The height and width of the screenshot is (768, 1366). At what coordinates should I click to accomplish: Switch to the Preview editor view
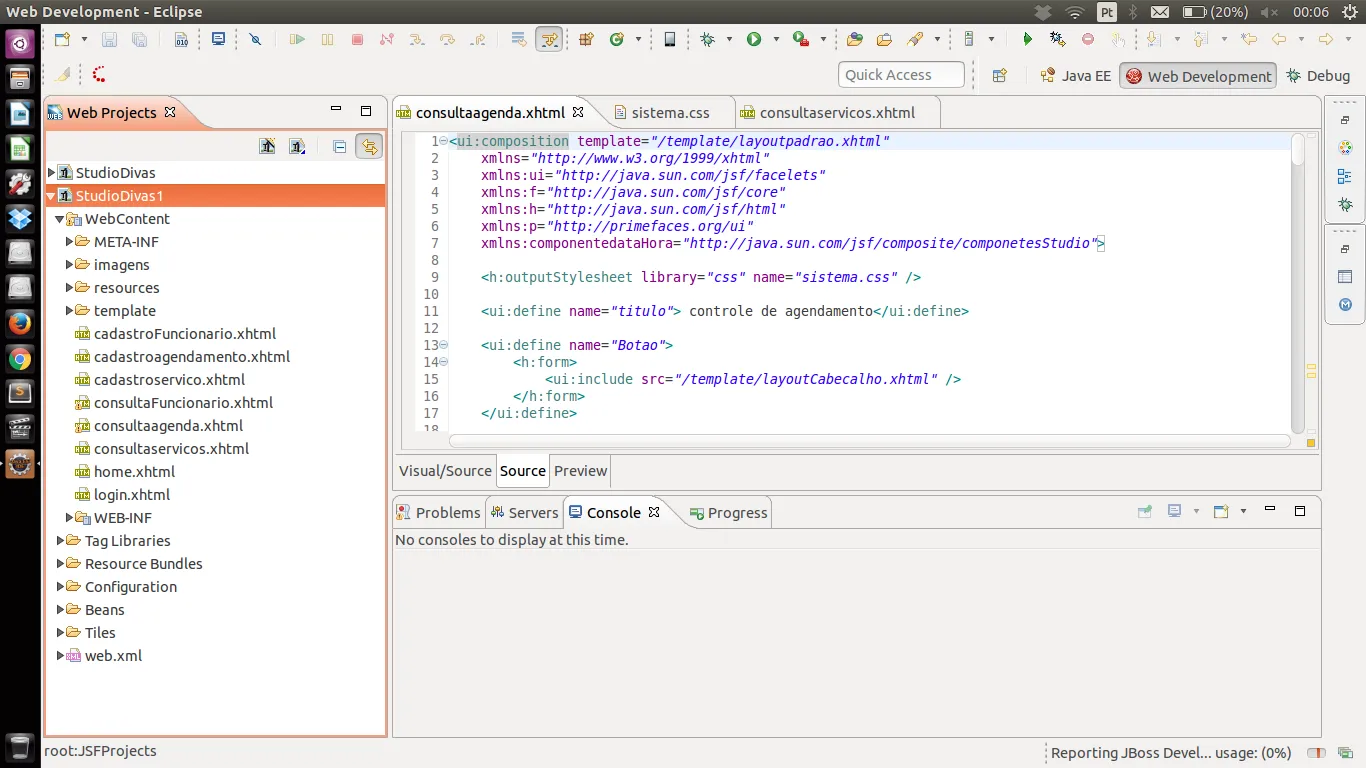[580, 471]
